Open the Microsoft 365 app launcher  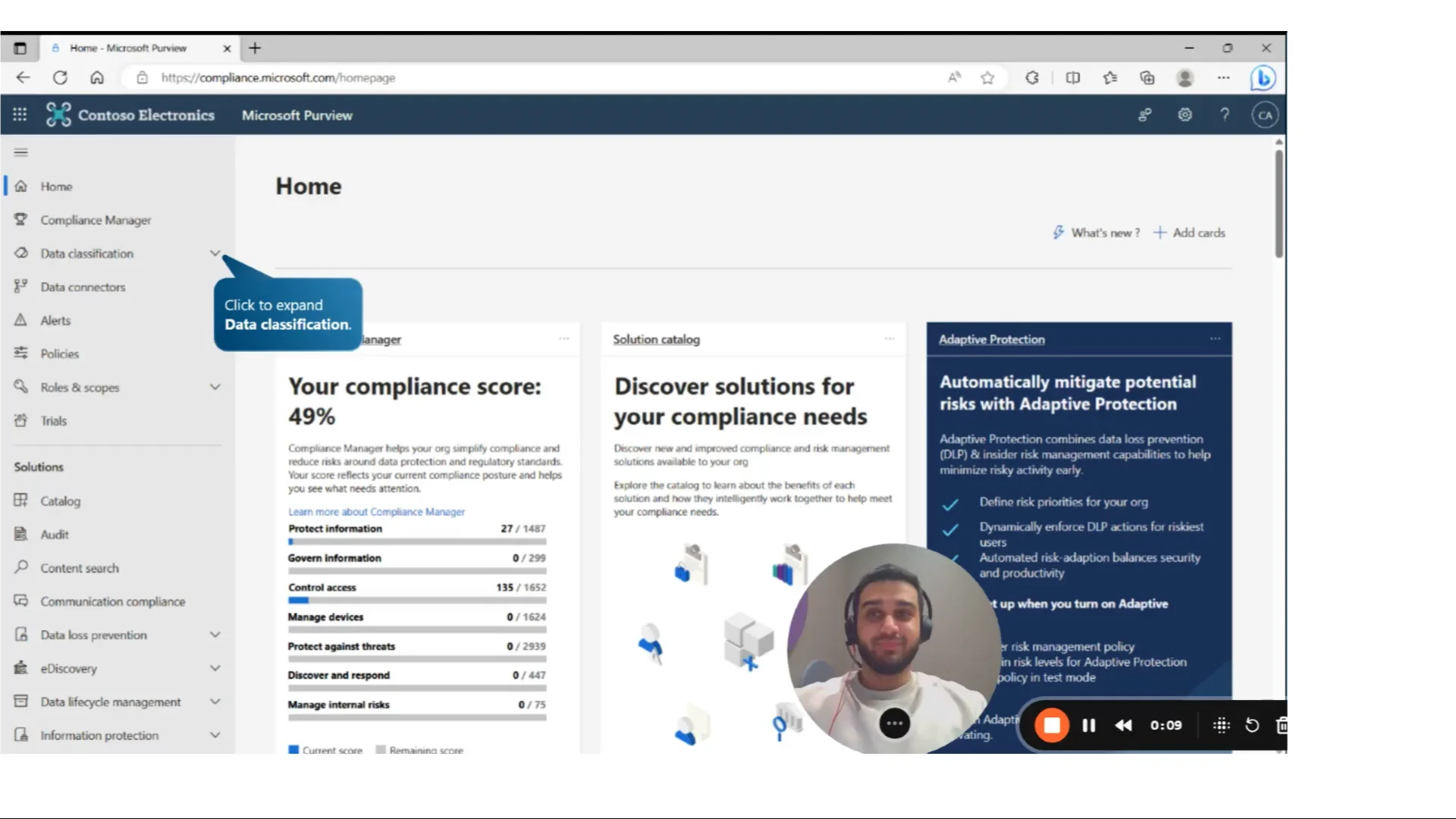click(20, 115)
